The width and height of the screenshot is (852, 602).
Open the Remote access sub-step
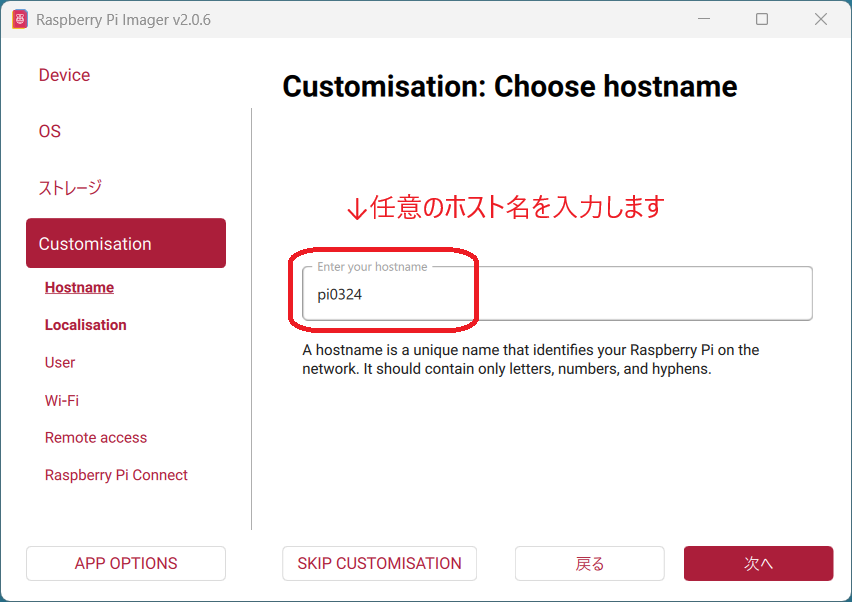pyautogui.click(x=96, y=437)
